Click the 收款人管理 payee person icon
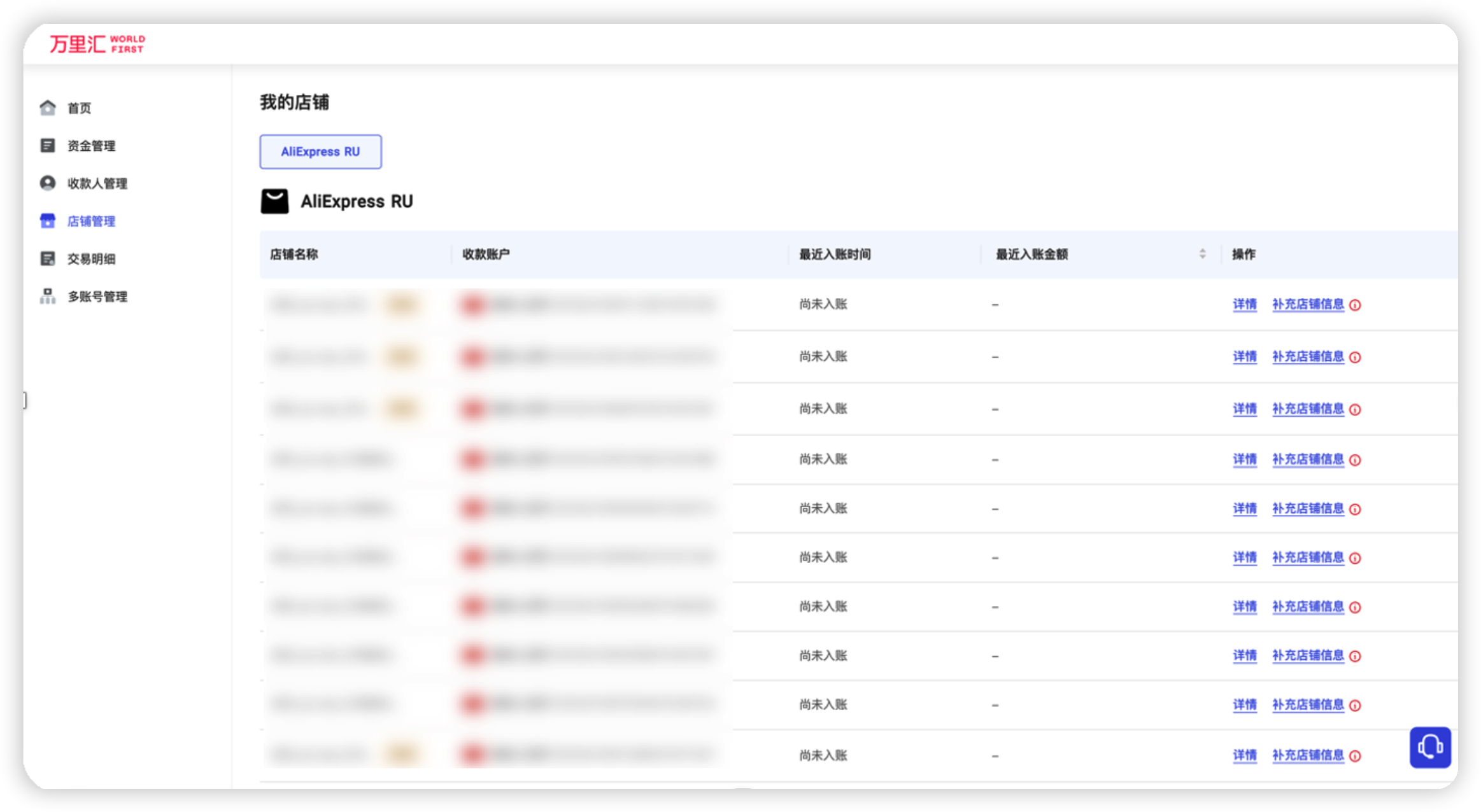 tap(48, 183)
